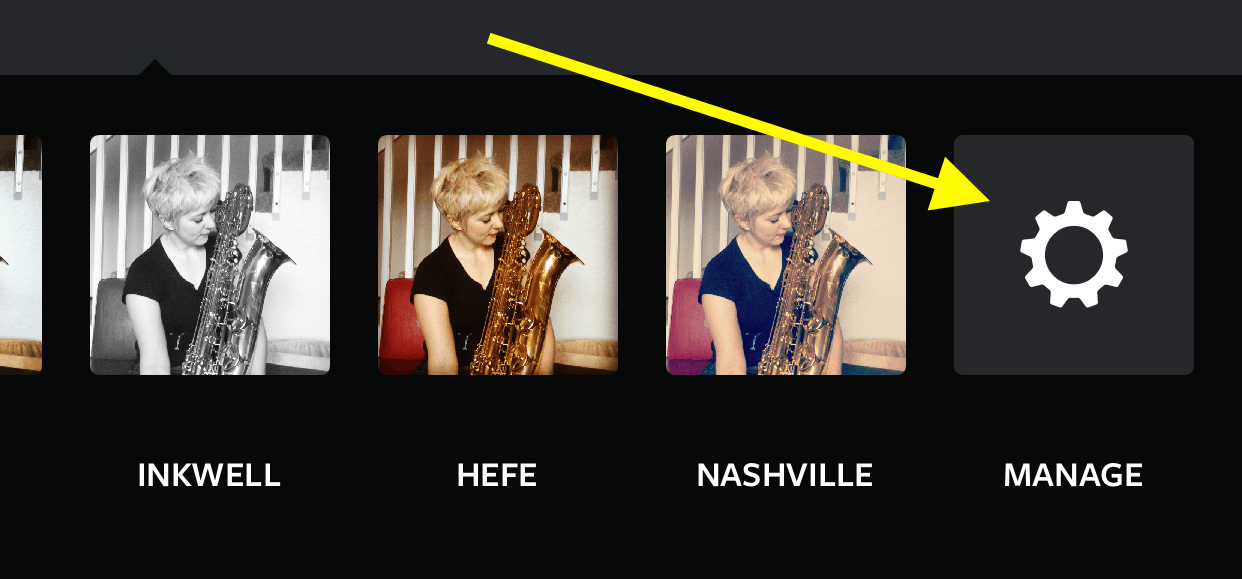Click the INKWELL filter label
Image resolution: width=1242 pixels, height=579 pixels.
209,475
